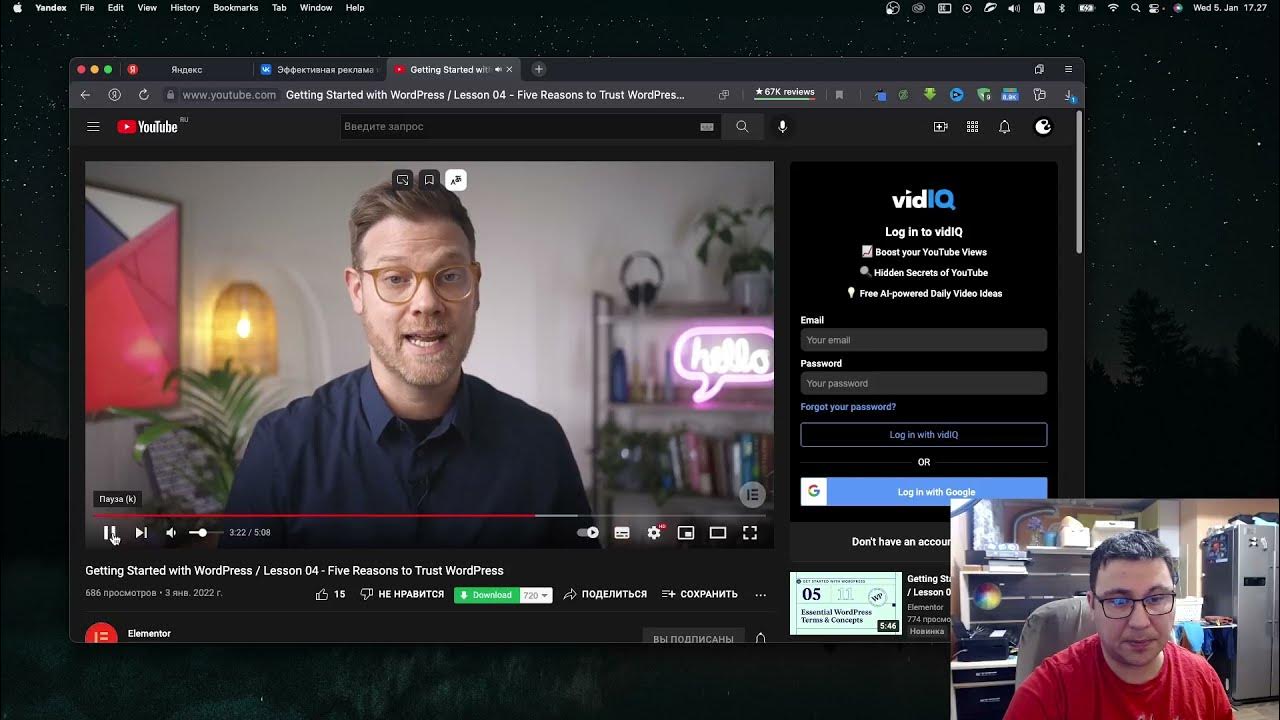Click Log in with vidIQ button
This screenshot has width=1280, height=720.
[x=923, y=435]
